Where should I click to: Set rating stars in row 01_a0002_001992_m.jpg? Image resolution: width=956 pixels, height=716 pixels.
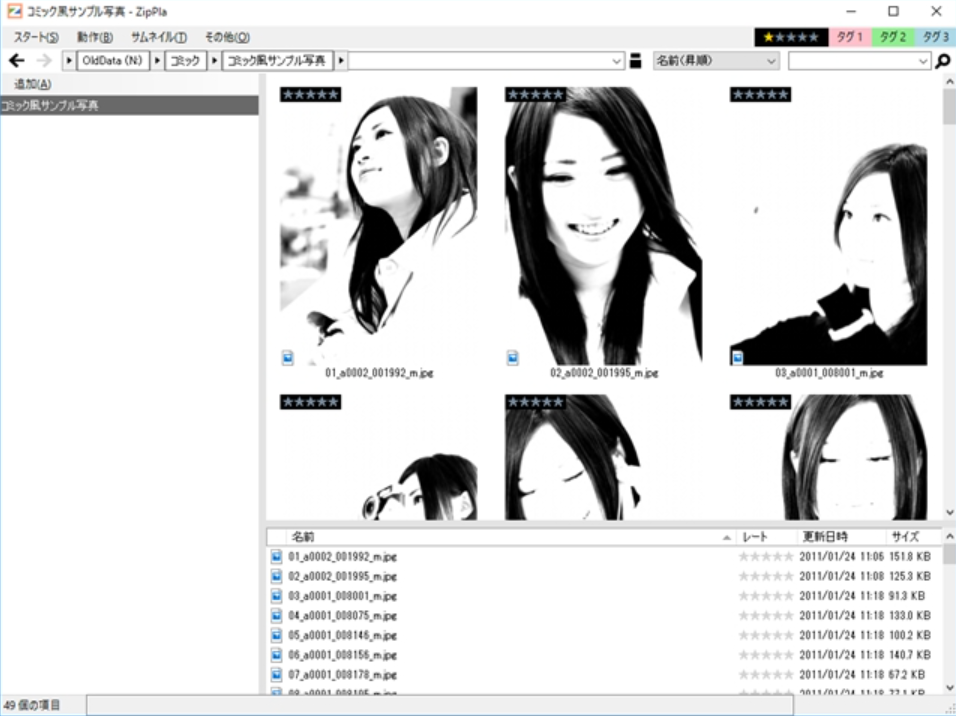point(766,556)
